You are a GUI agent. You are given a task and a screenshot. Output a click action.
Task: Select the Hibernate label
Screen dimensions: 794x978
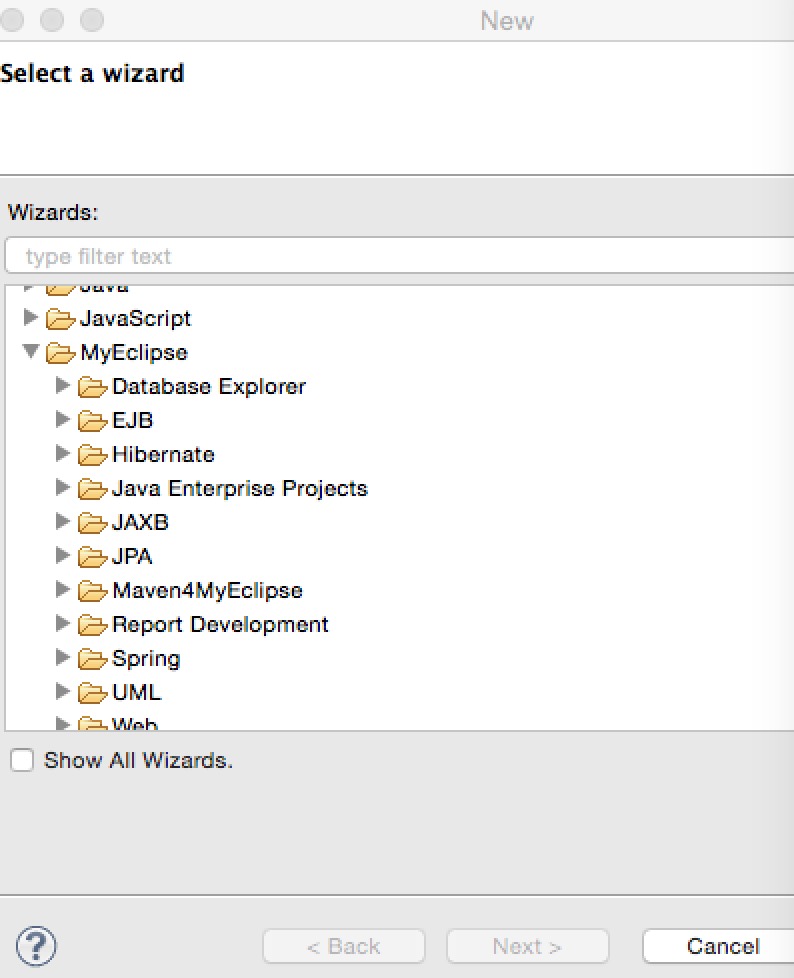click(163, 455)
